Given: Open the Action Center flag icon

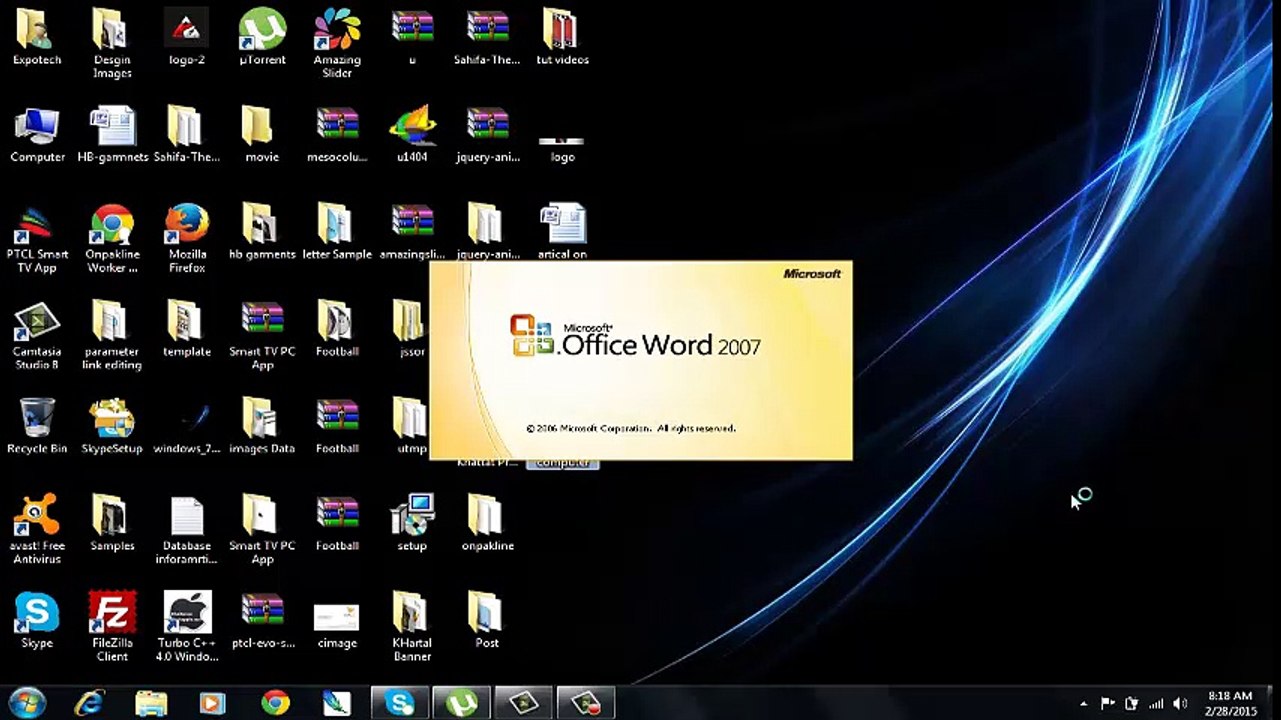Looking at the screenshot, I should coord(1107,703).
